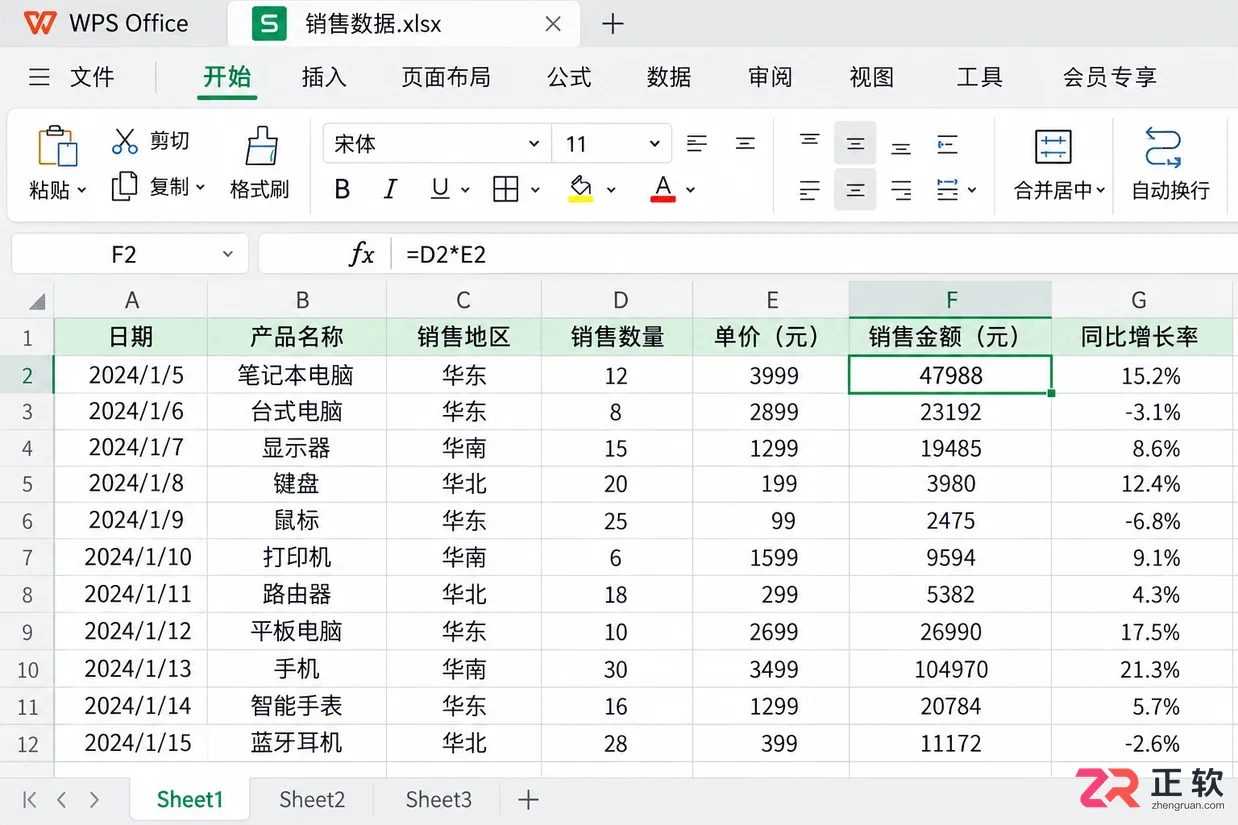The width and height of the screenshot is (1238, 825).
Task: Expand the Merge and Center dropdown arrow
Action: point(1101,190)
